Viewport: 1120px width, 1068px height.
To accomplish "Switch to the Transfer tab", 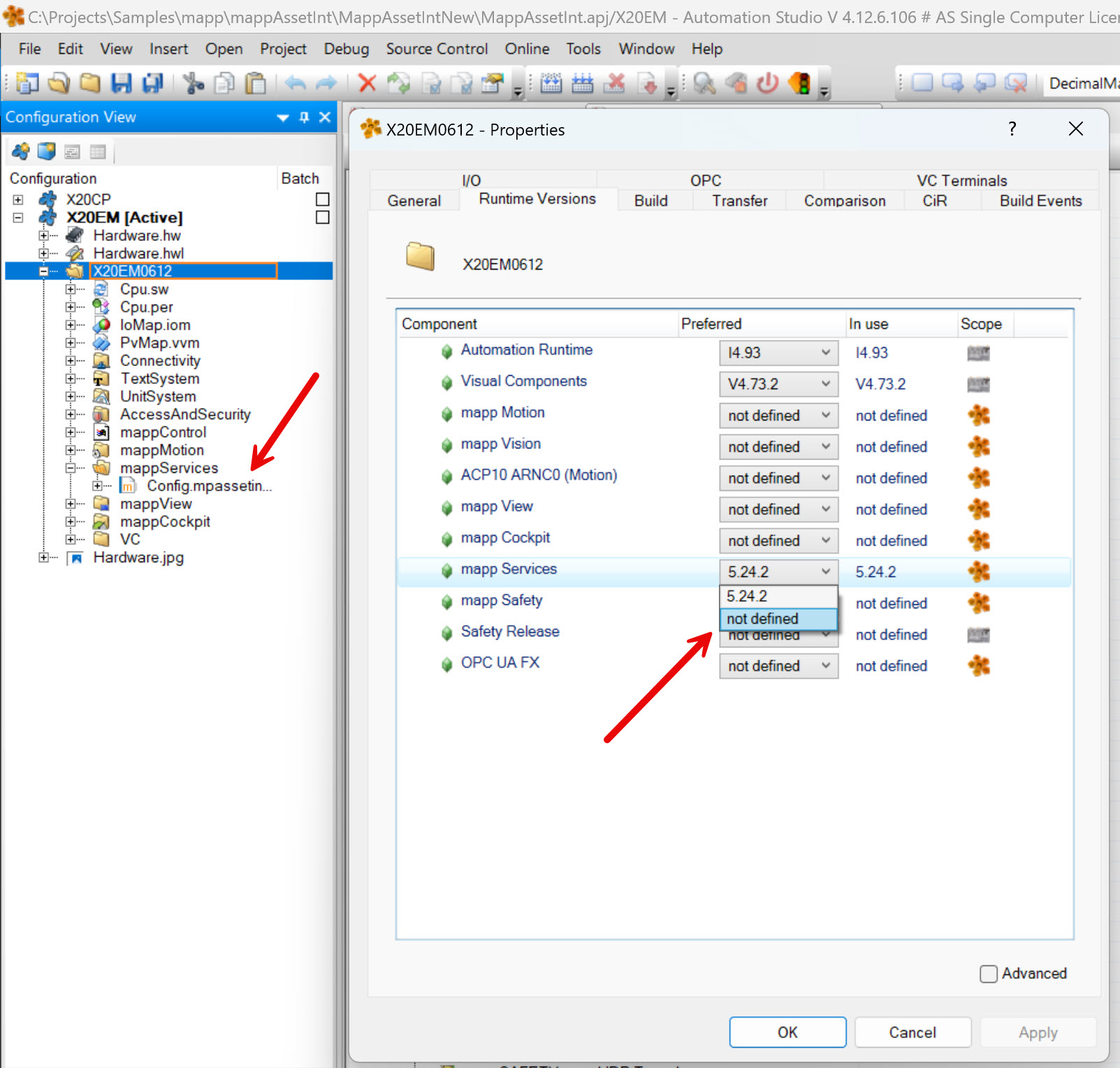I will point(739,200).
